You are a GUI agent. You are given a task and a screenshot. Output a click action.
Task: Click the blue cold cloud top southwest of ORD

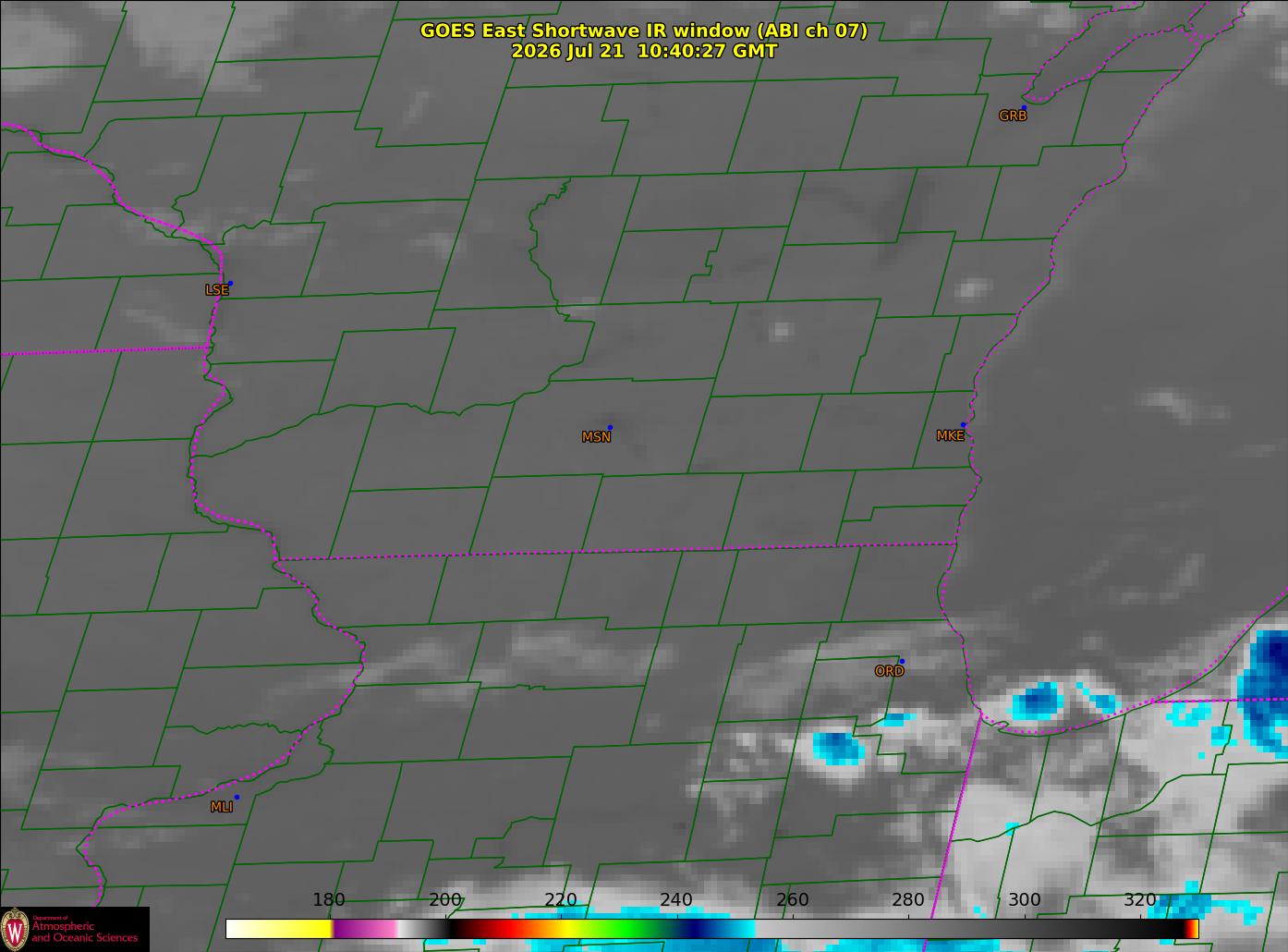tap(838, 747)
